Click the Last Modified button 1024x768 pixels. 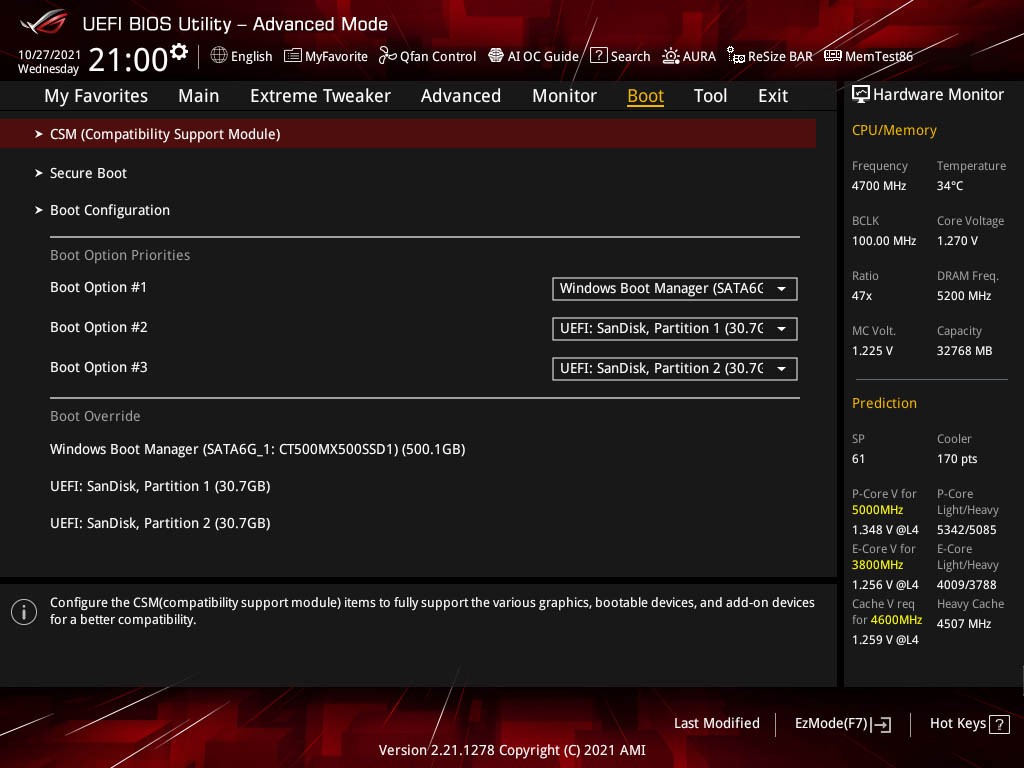(x=716, y=724)
